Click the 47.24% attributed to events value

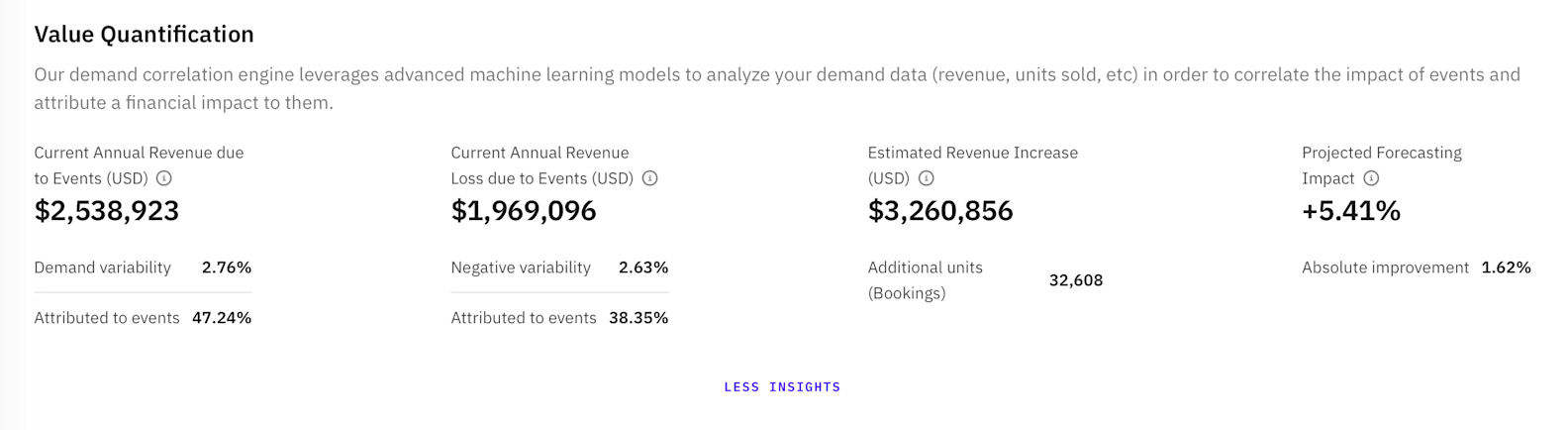tap(222, 318)
